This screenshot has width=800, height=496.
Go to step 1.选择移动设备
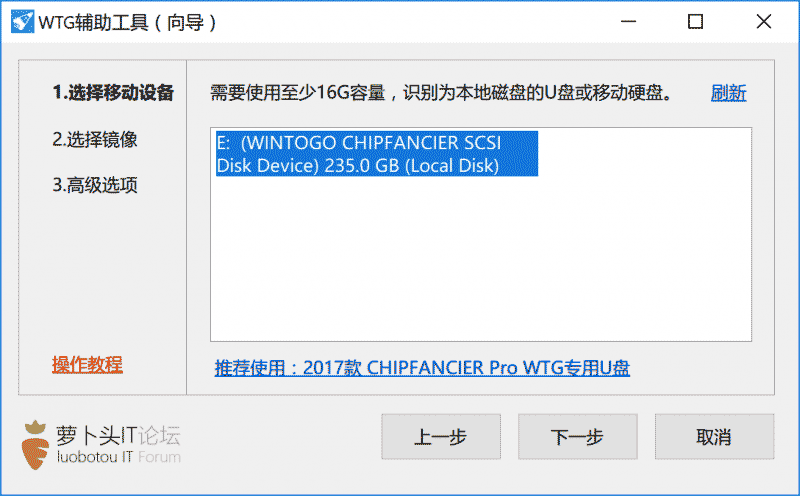113,94
